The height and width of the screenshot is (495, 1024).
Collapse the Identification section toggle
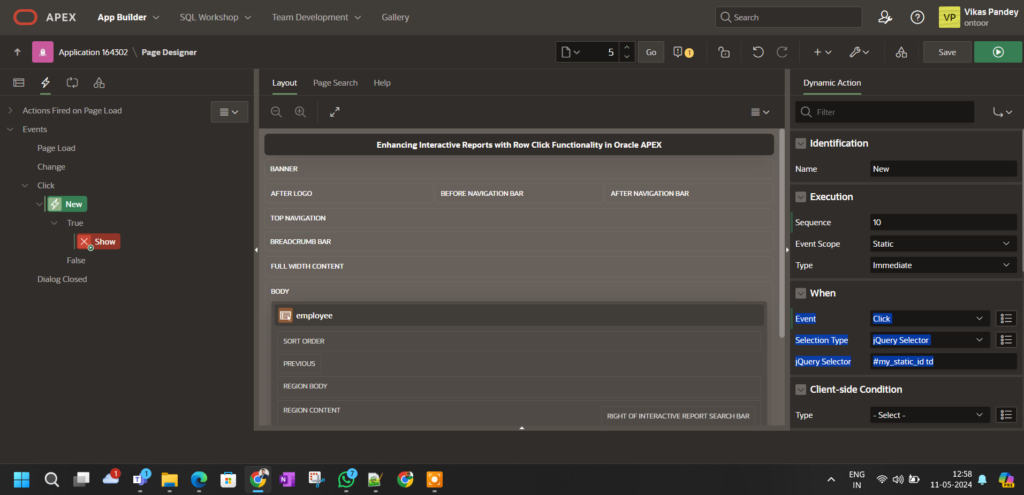pos(800,143)
